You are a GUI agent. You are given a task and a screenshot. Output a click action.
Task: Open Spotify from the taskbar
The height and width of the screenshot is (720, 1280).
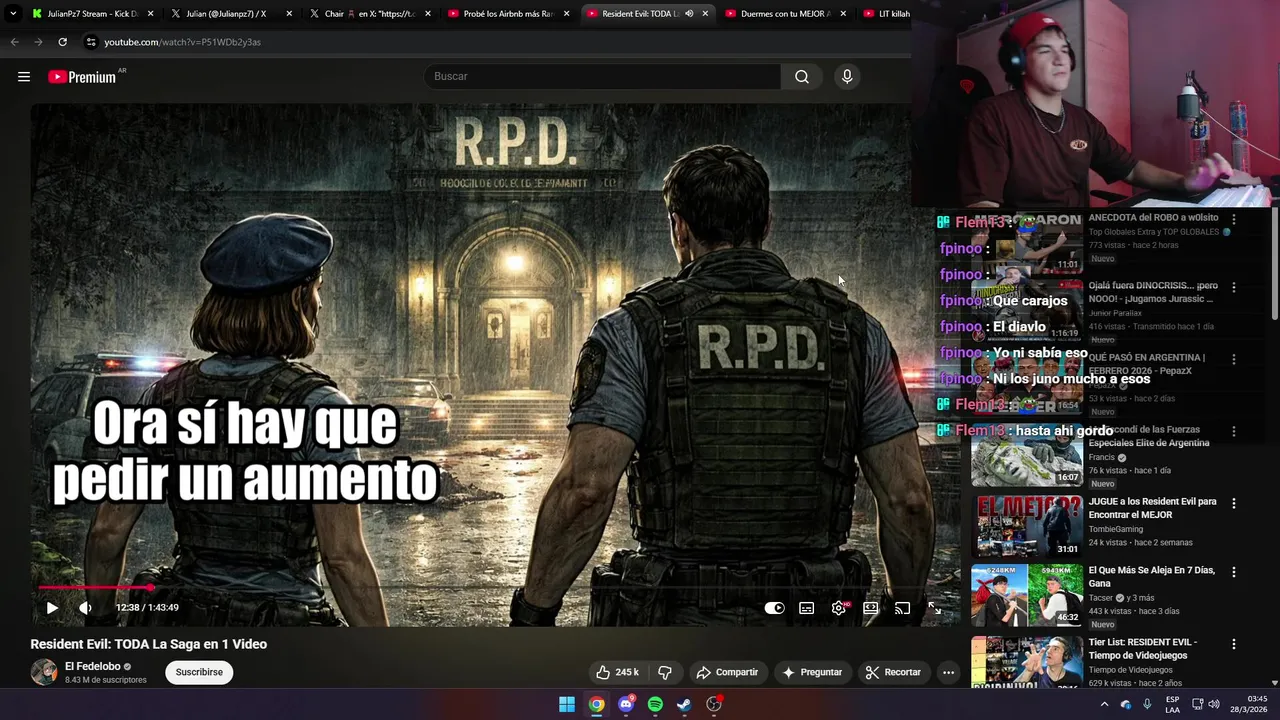655,704
